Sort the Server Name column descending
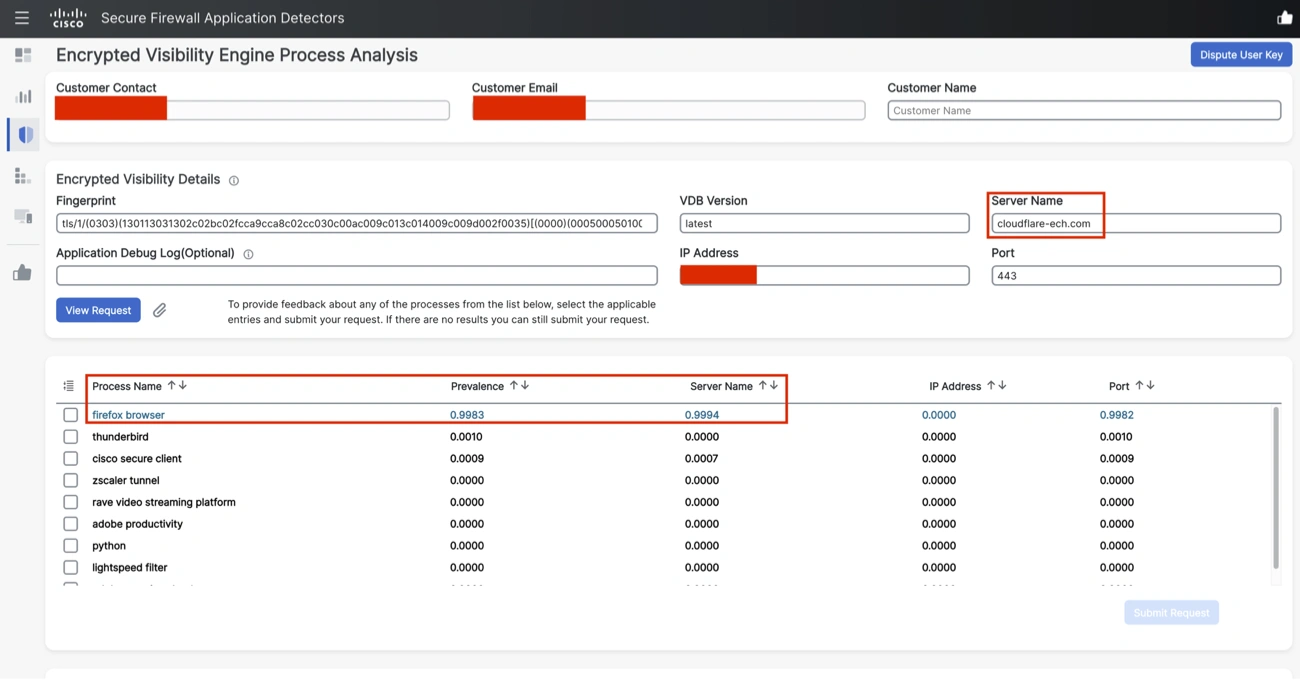Screen dimensions: 1300x680 [773, 385]
